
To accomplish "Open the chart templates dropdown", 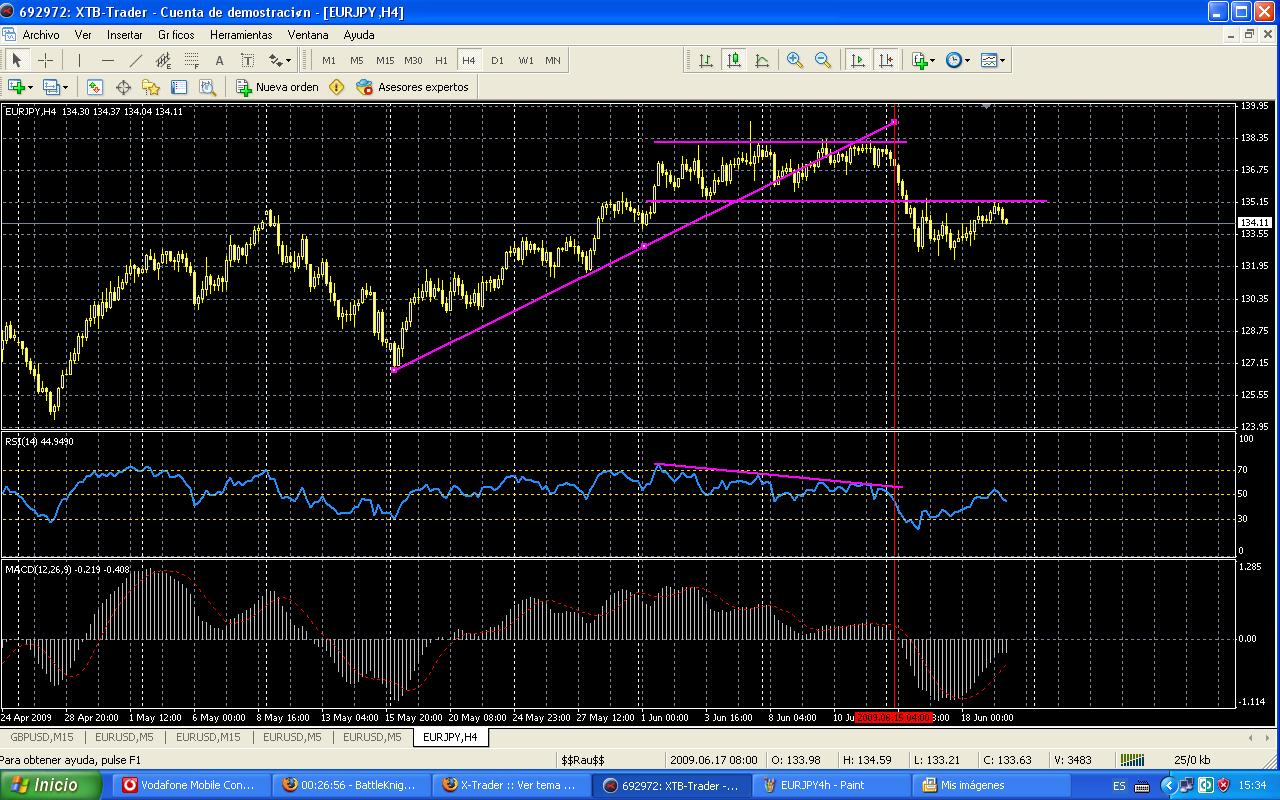I will tap(993, 60).
